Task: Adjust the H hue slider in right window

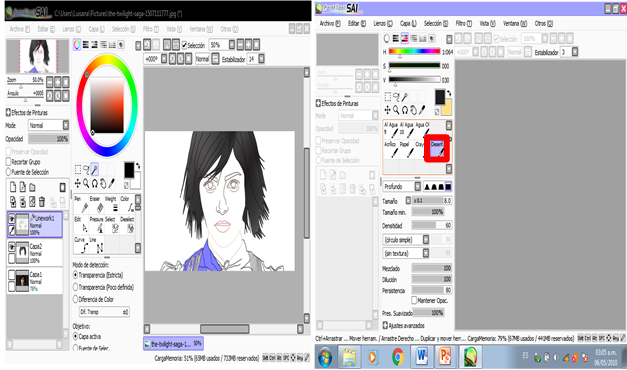Action: pos(414,52)
